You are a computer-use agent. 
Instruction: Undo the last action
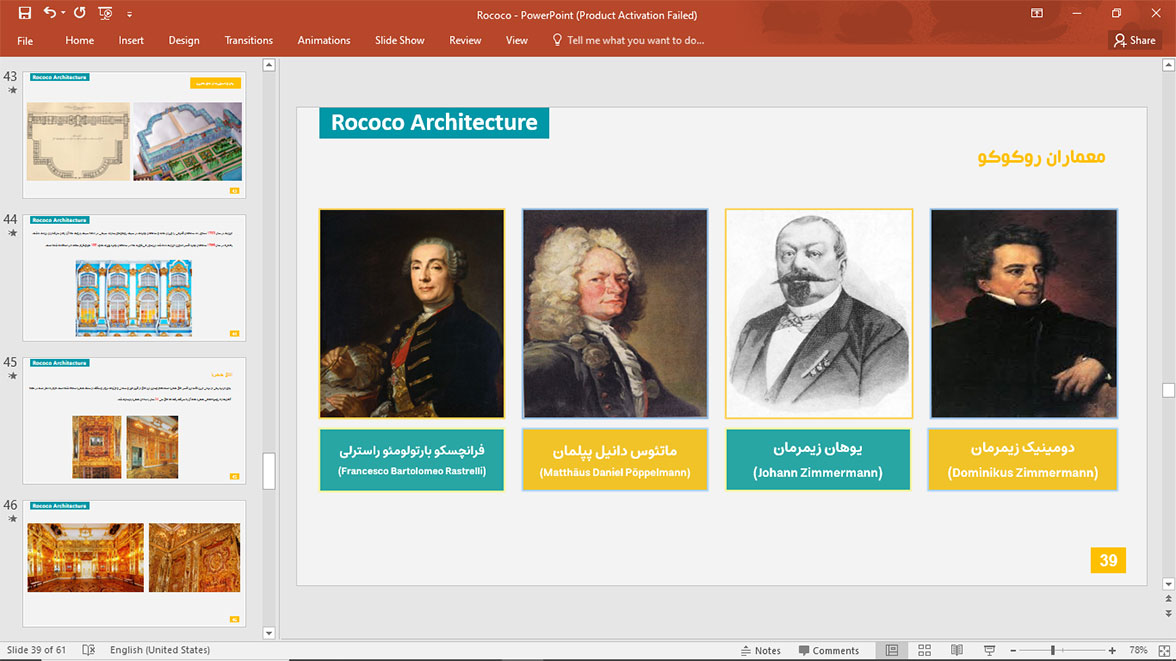tap(50, 13)
